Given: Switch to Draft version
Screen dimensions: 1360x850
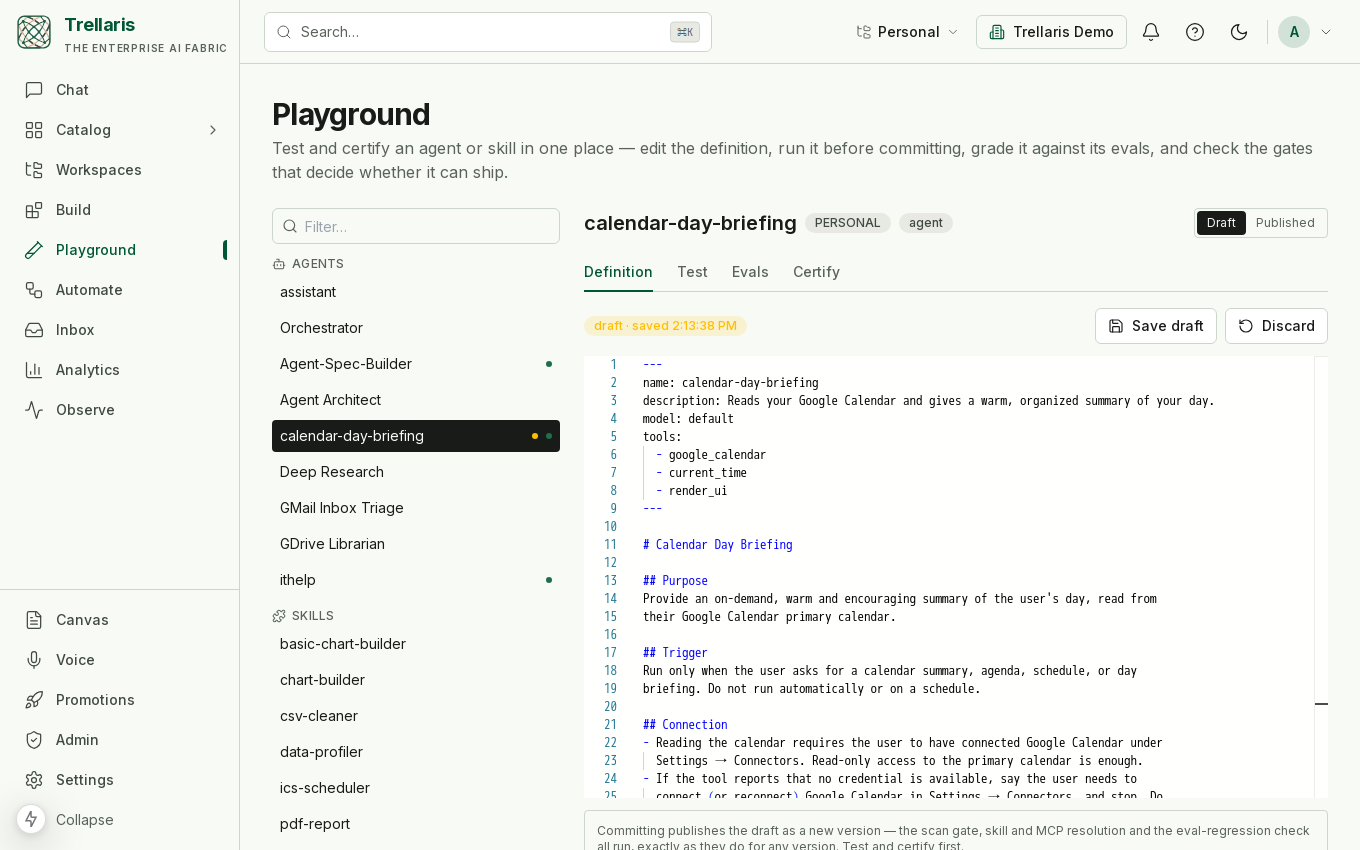Looking at the screenshot, I should pyautogui.click(x=1221, y=223).
